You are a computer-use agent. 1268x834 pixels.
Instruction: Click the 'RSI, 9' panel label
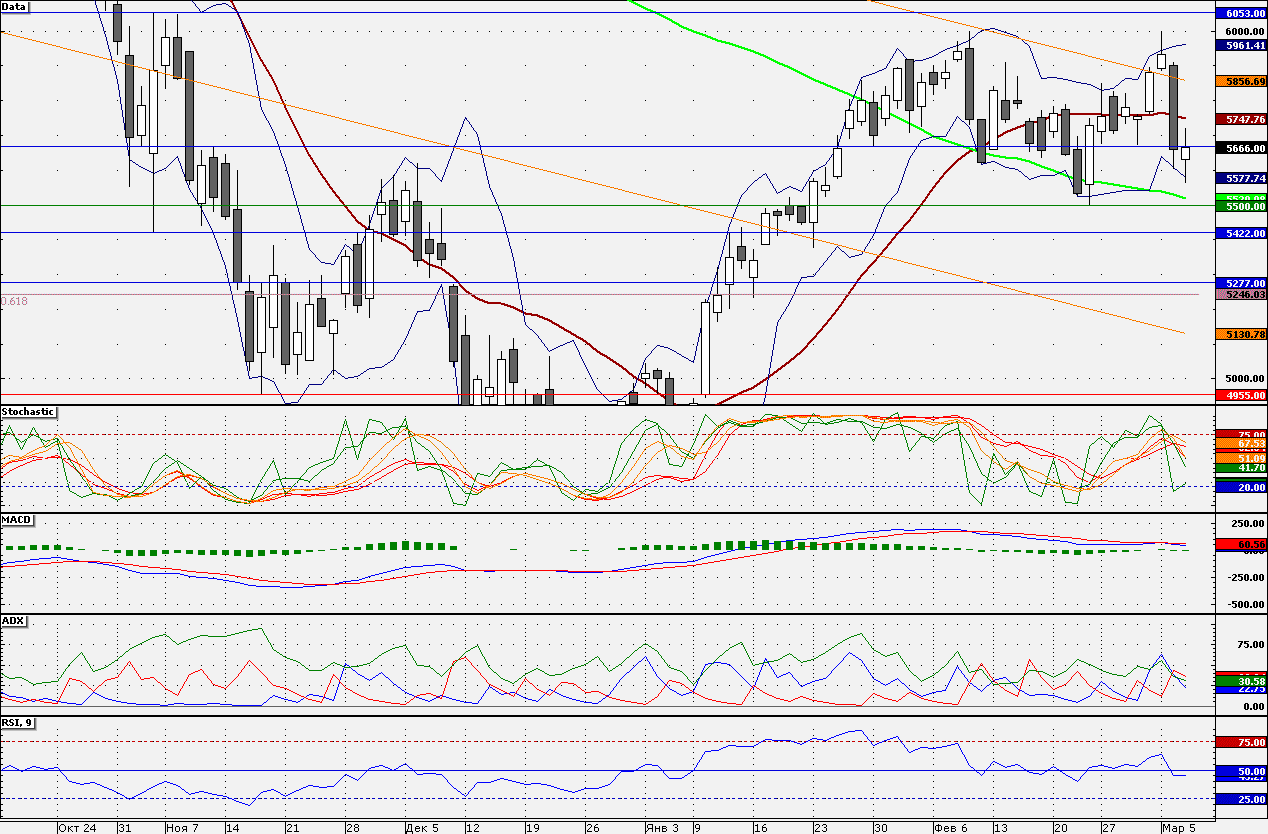pos(18,722)
